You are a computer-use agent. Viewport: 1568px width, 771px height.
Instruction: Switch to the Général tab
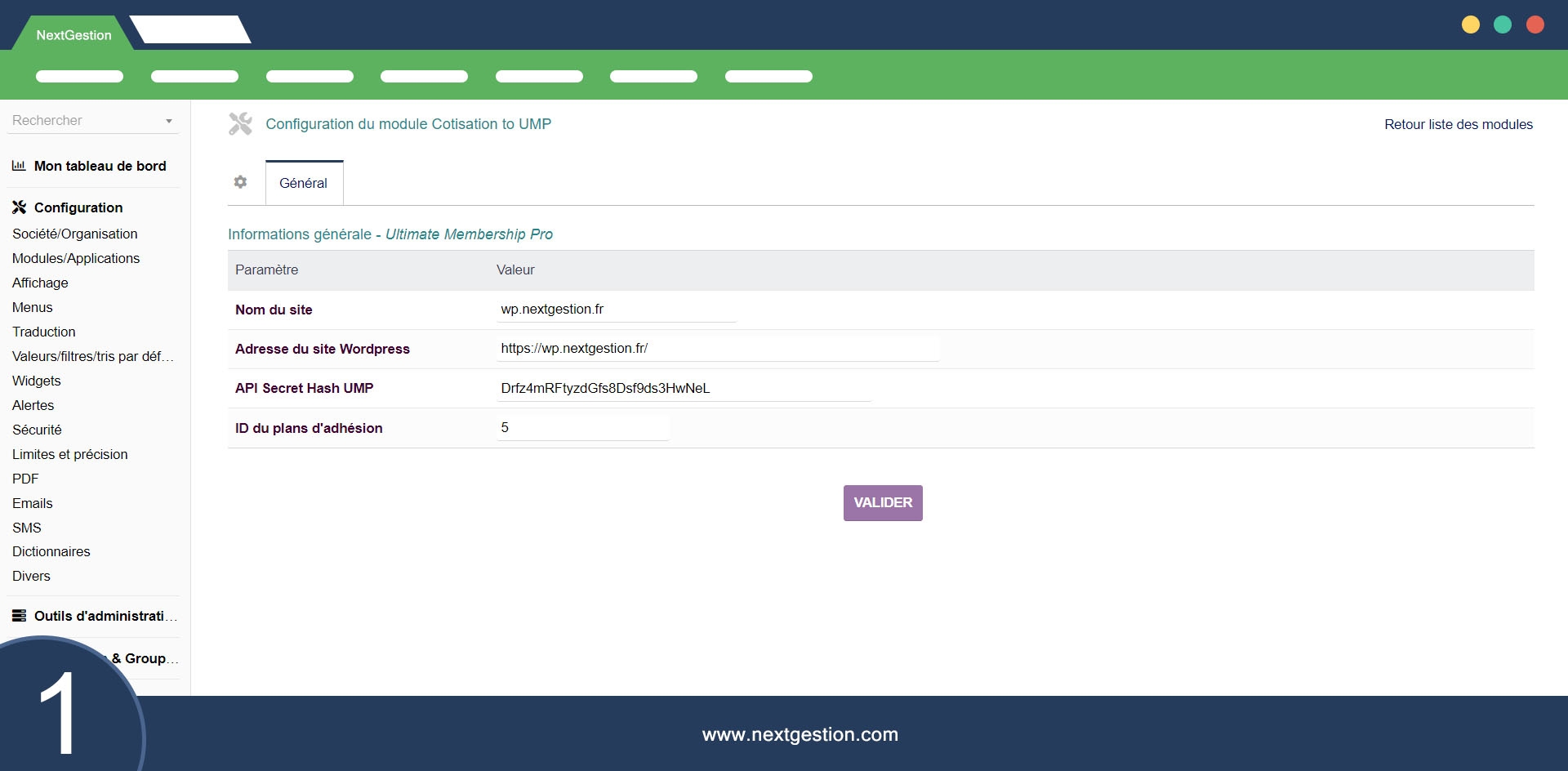coord(304,183)
